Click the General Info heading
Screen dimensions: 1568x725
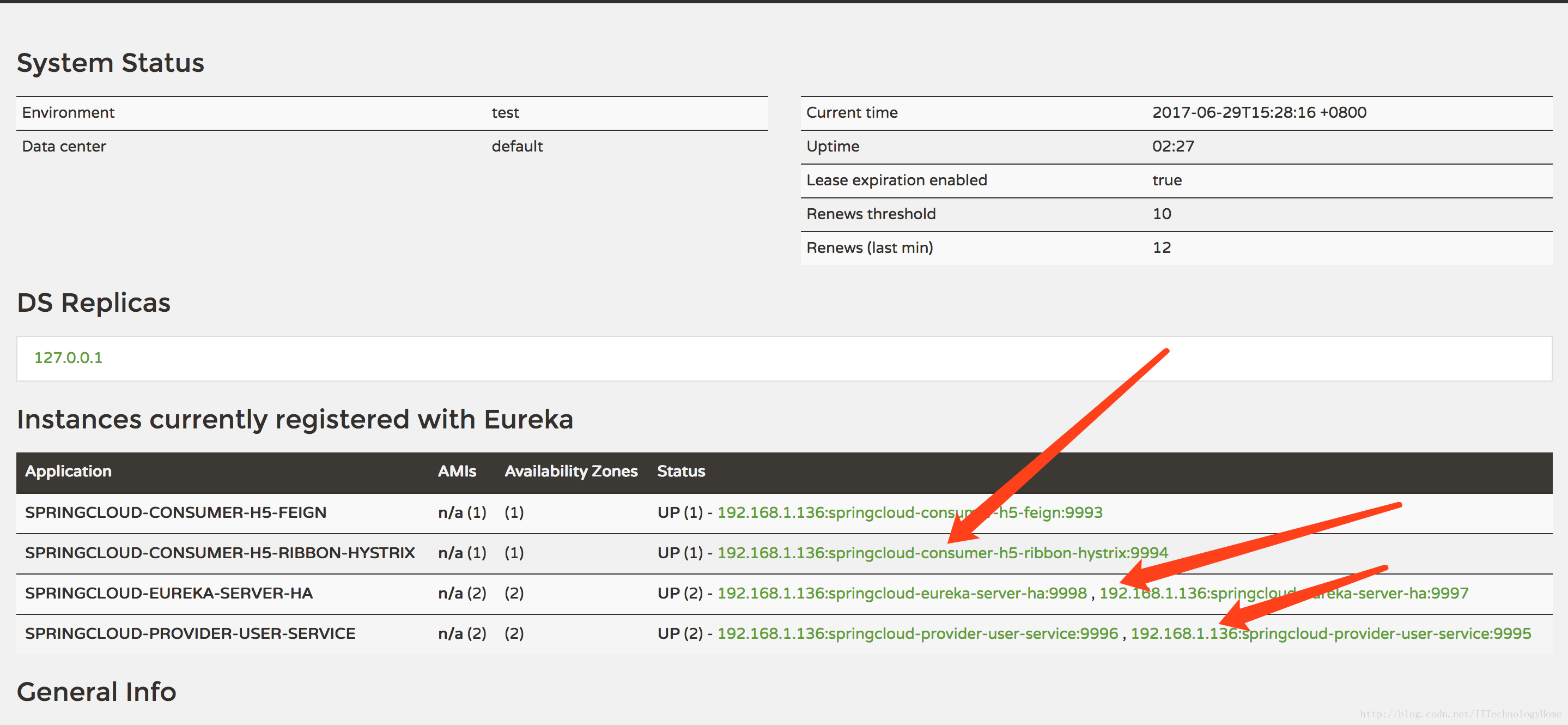pyautogui.click(x=96, y=692)
